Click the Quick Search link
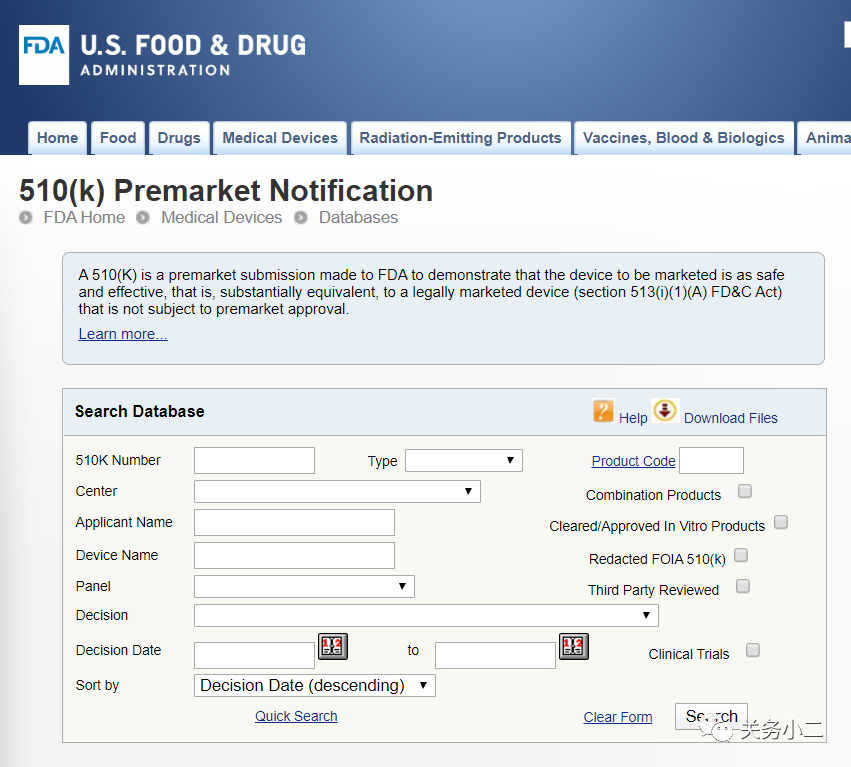 tap(296, 716)
